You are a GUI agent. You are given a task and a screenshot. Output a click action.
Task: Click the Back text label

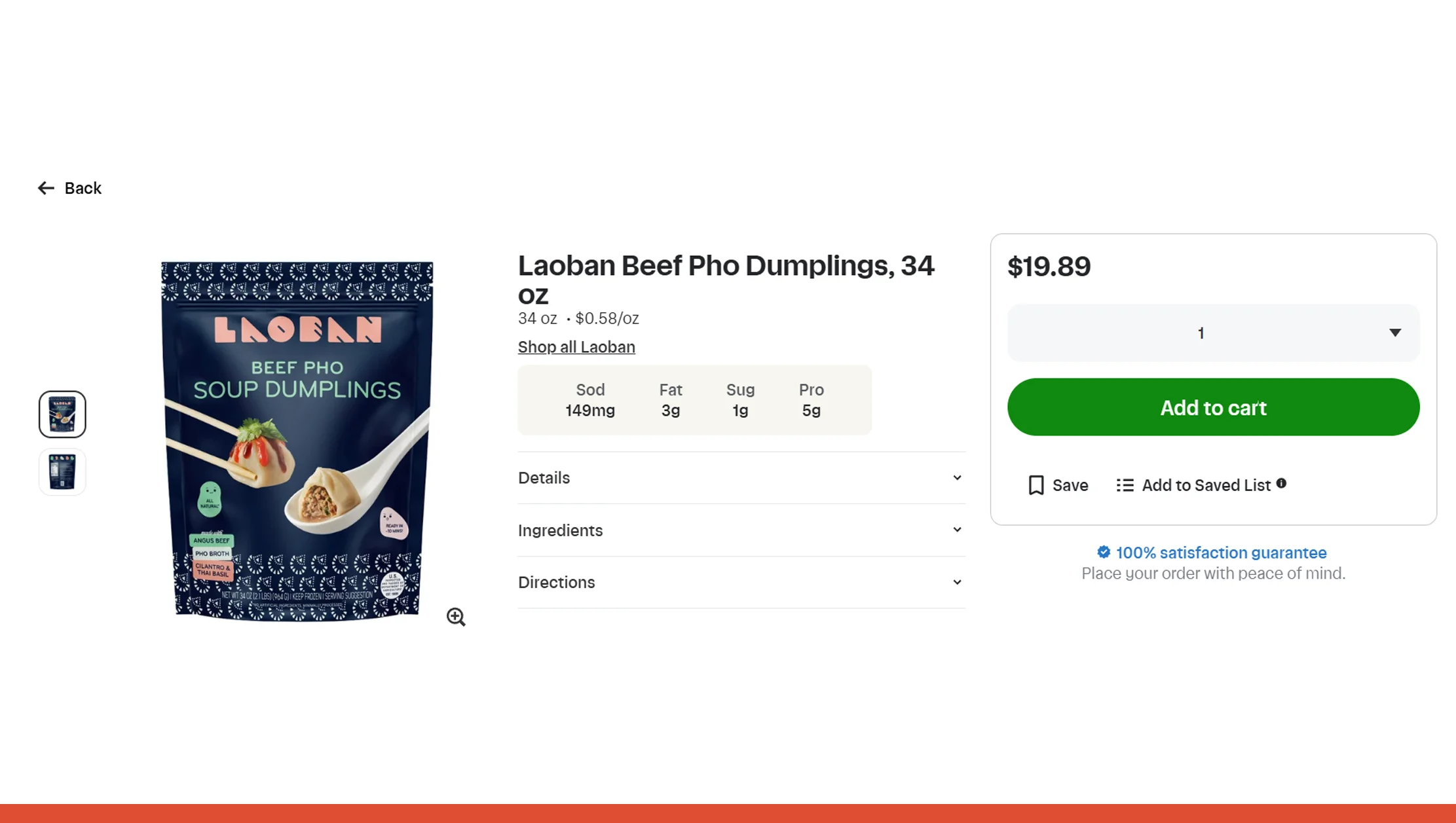pos(83,189)
